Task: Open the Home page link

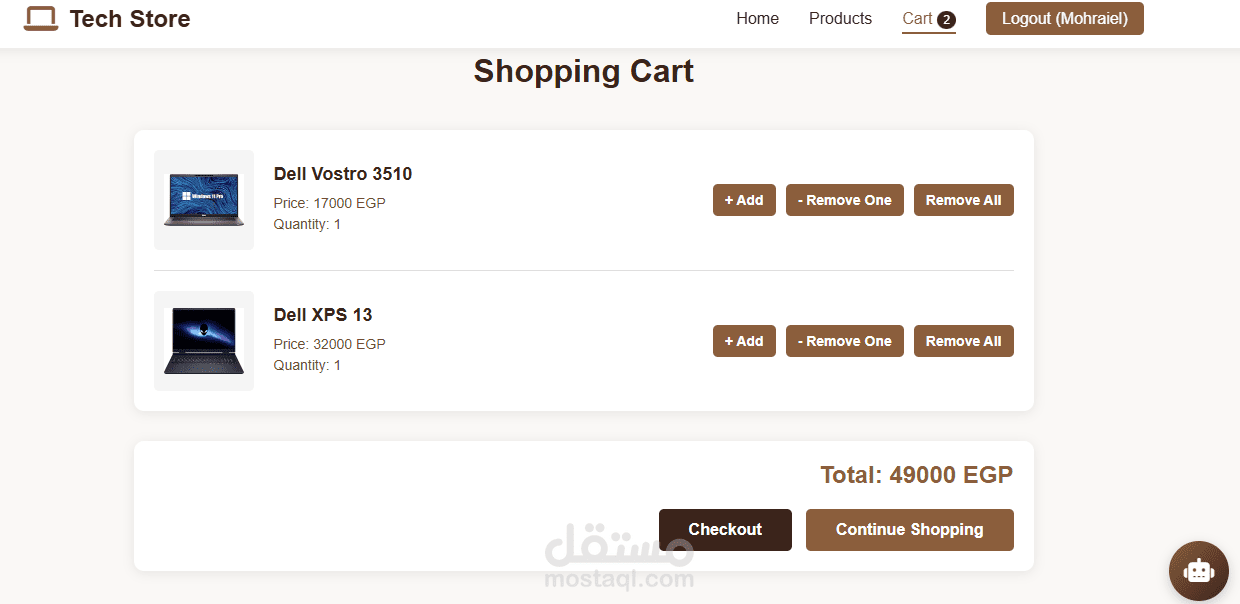Action: coord(757,19)
